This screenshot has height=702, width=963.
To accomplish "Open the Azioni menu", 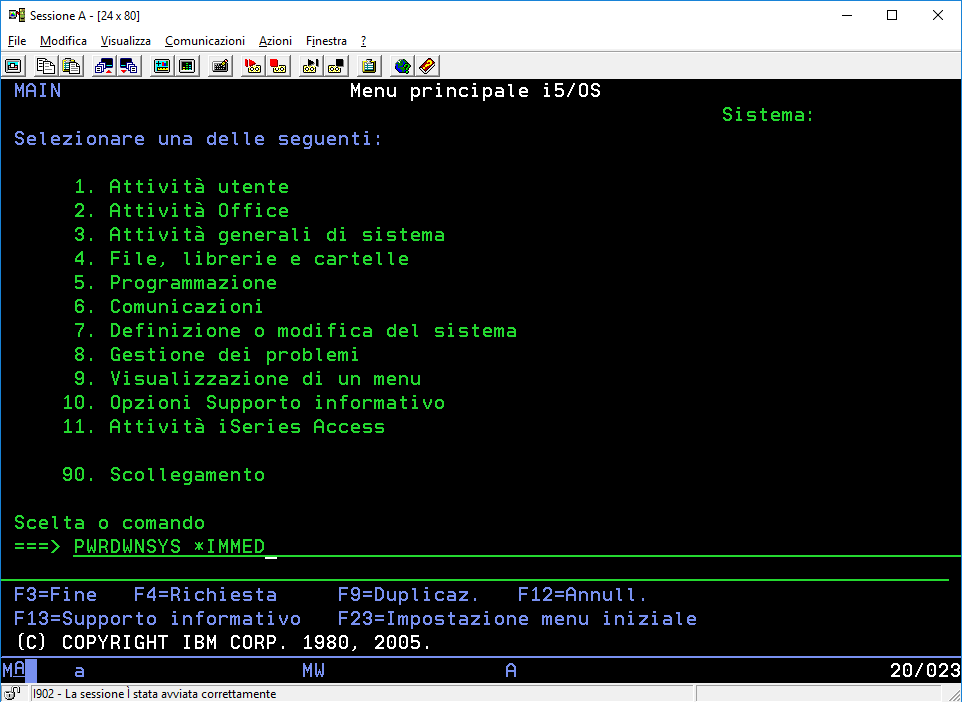I will 275,41.
